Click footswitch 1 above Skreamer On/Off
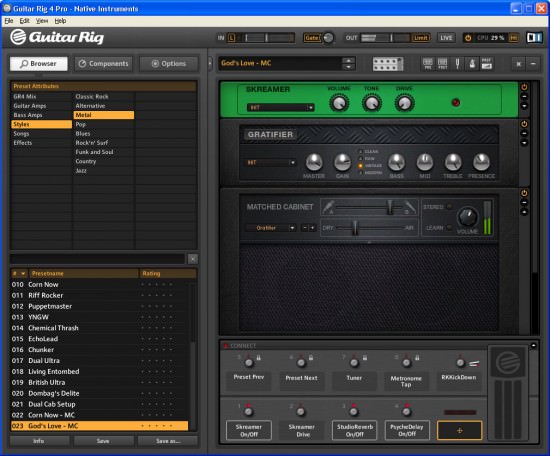 point(248,411)
